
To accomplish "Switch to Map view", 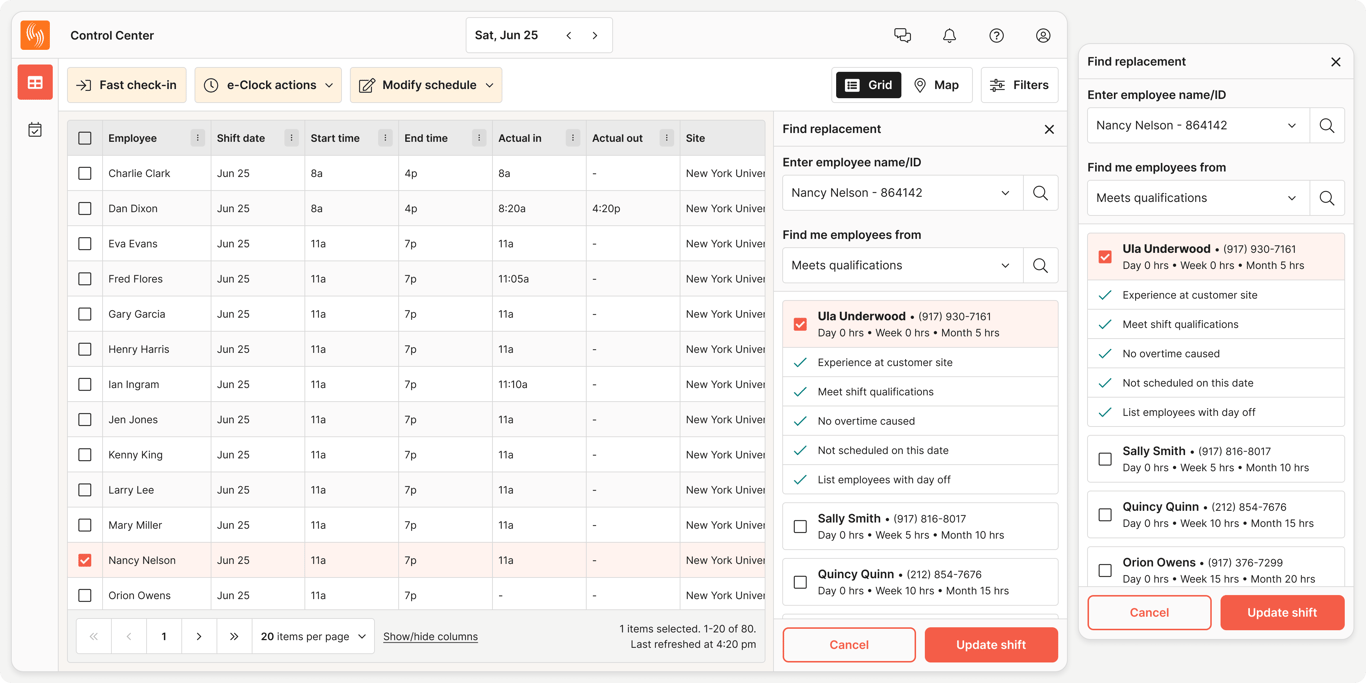I will (937, 85).
